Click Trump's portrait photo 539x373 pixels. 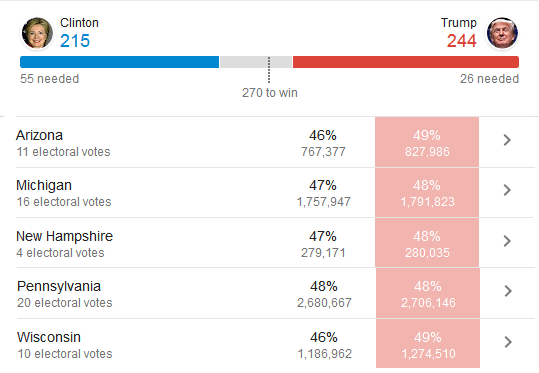click(x=502, y=33)
